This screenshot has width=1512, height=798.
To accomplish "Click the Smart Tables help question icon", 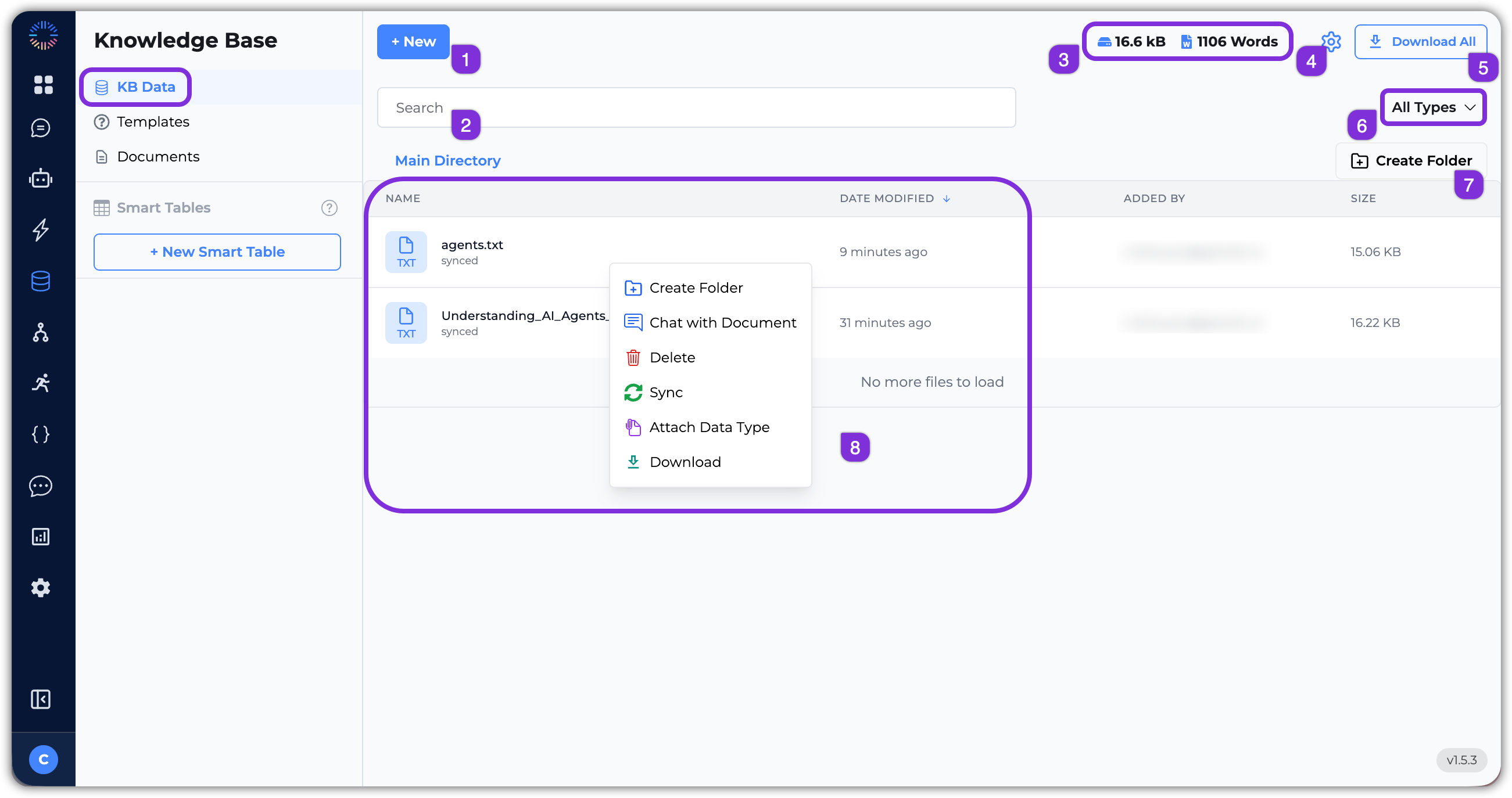I will tap(329, 208).
